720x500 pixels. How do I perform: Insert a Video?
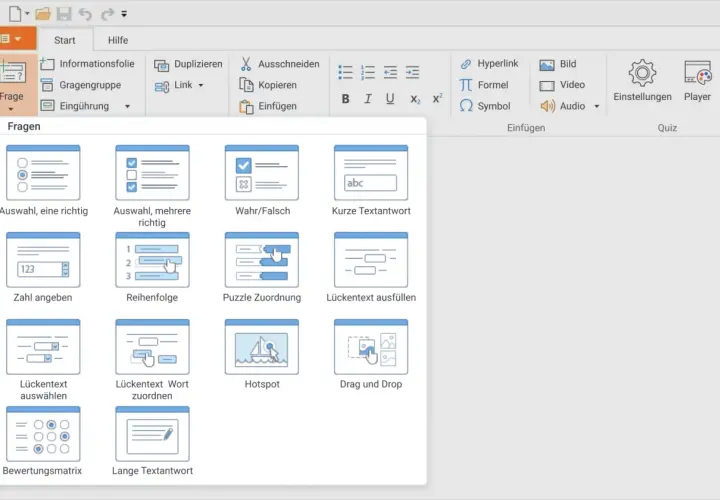pyautogui.click(x=562, y=85)
